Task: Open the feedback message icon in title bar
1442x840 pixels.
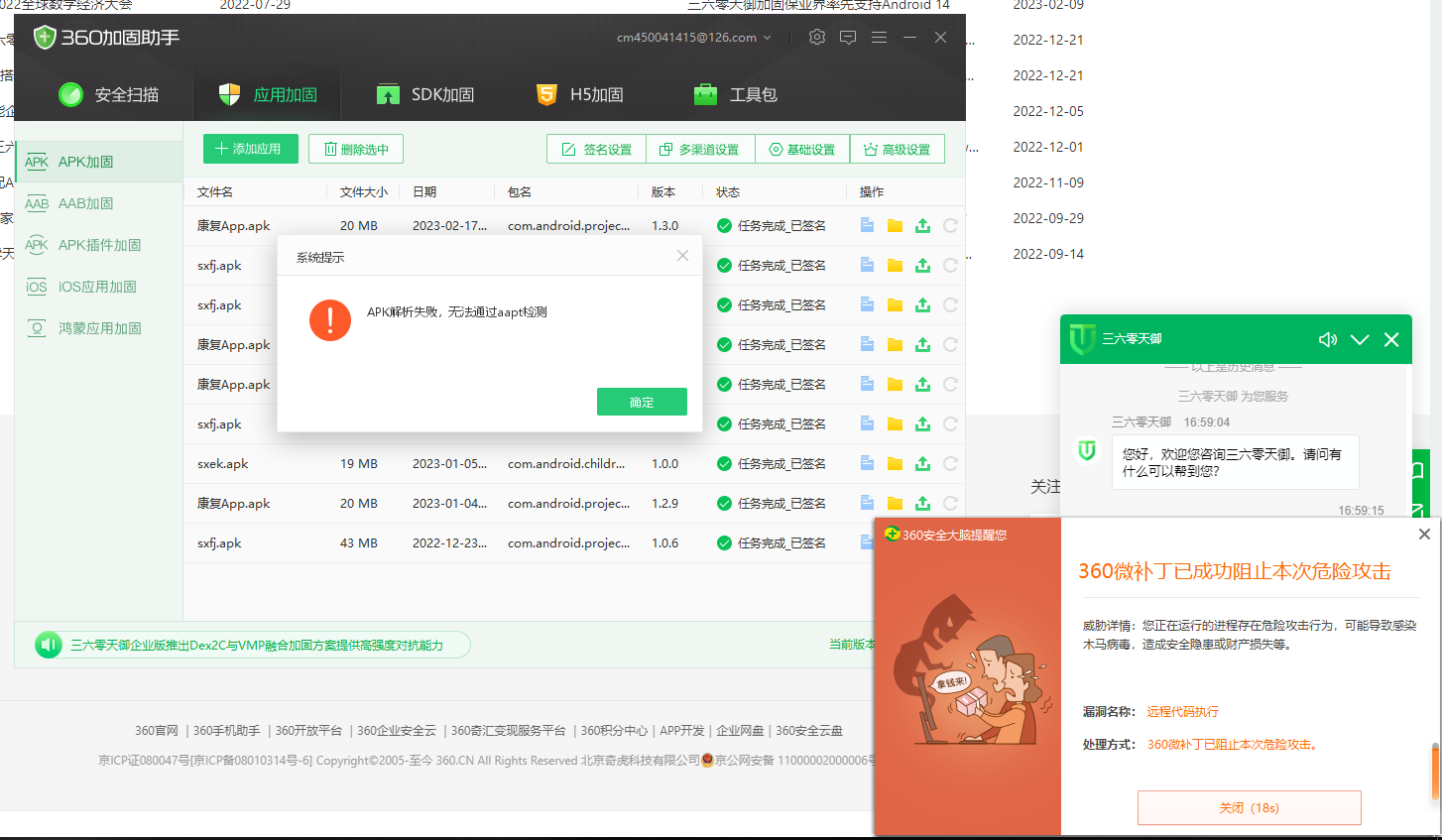Action: pyautogui.click(x=848, y=37)
